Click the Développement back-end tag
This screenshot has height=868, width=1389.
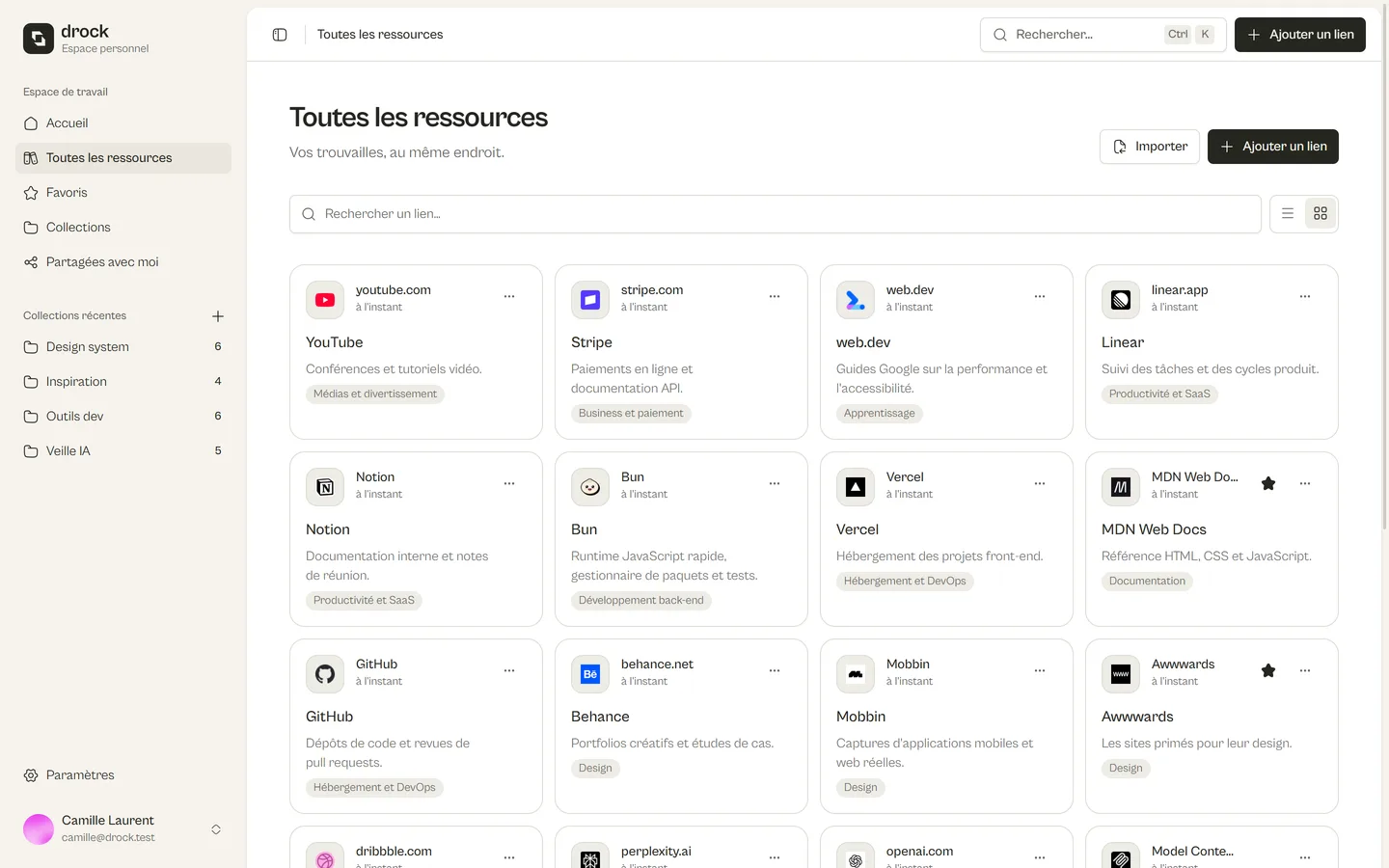point(641,601)
